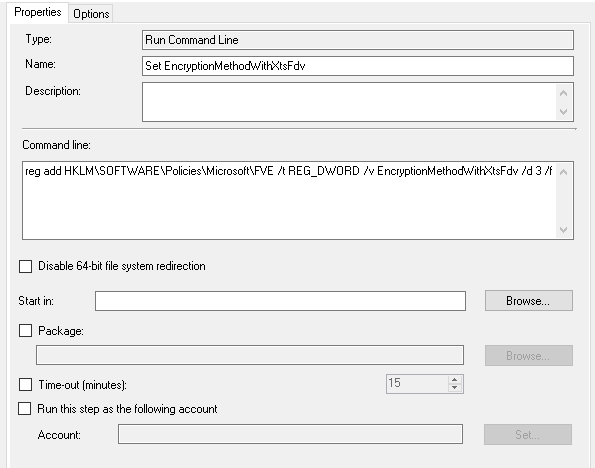Click the Command line scroll up arrow
The height and width of the screenshot is (468, 595).
click(564, 172)
